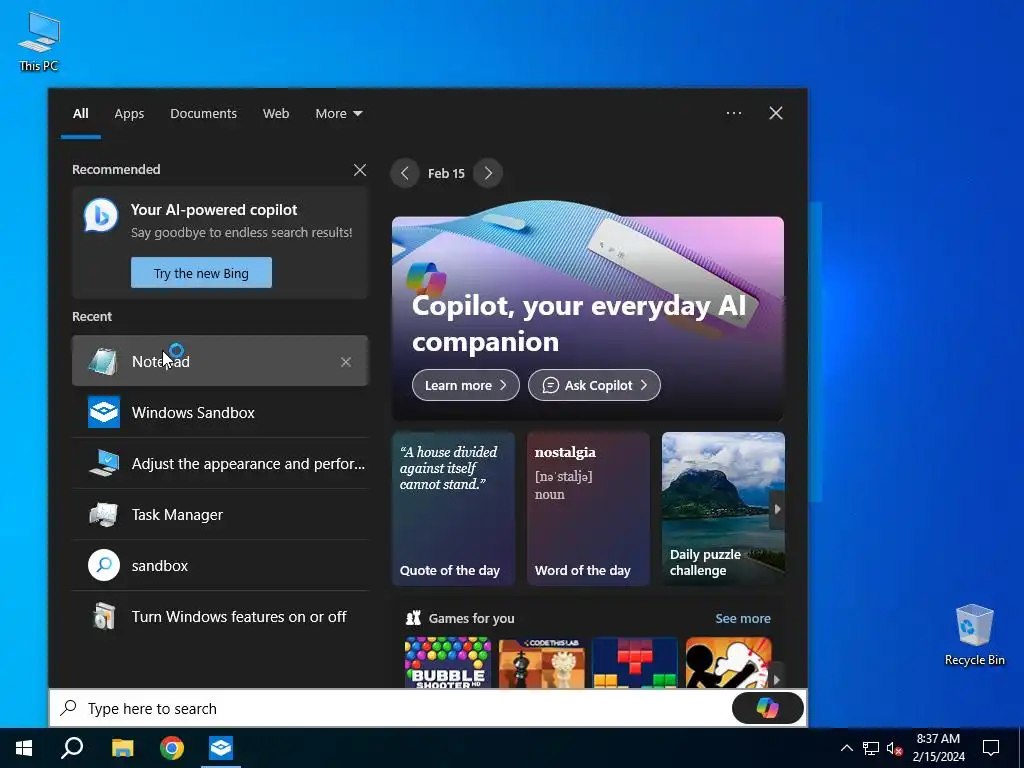This screenshot has height=768, width=1024.
Task: Click the taskbar search magnifier icon
Action: coord(72,748)
